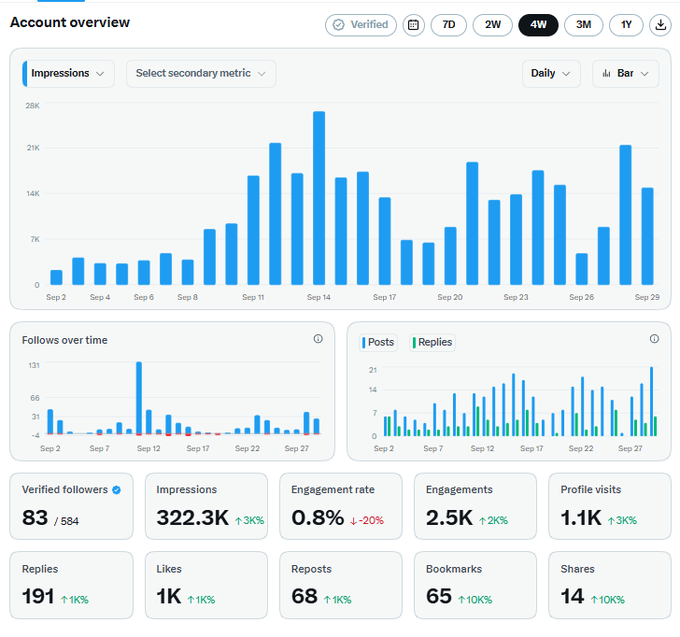This screenshot has height=637, width=680.
Task: Click the Sep 2 impressions bar
Action: tap(56, 278)
